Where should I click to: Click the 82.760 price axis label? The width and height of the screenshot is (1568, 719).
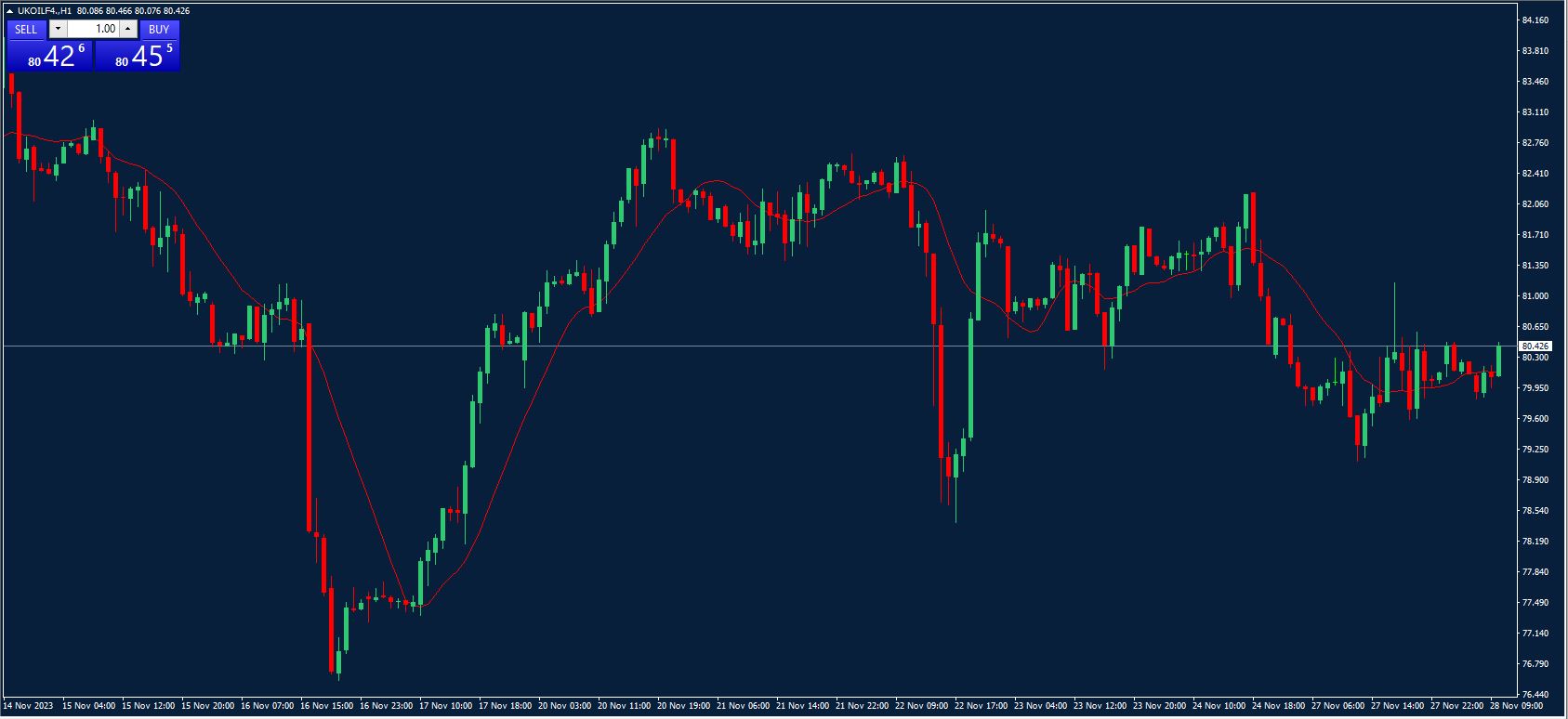1535,143
